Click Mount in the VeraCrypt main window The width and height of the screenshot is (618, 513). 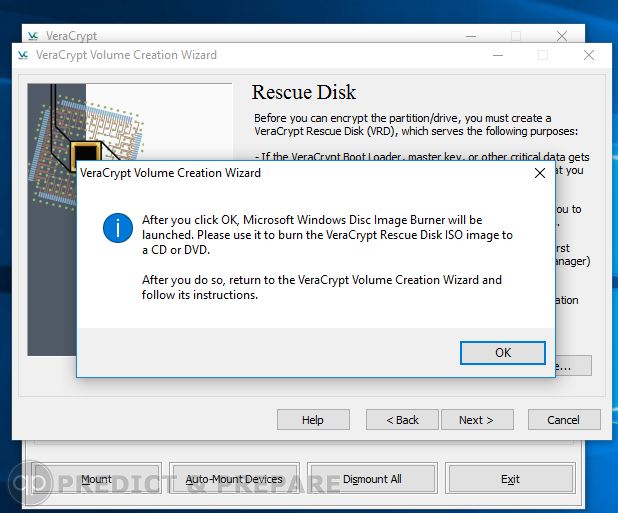(x=97, y=479)
